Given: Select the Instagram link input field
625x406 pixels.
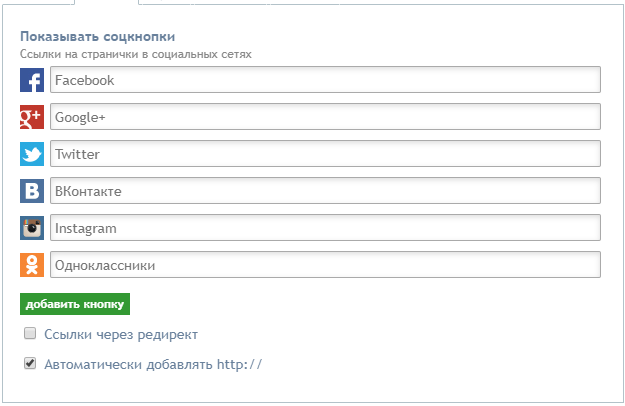Looking at the screenshot, I should click(325, 228).
